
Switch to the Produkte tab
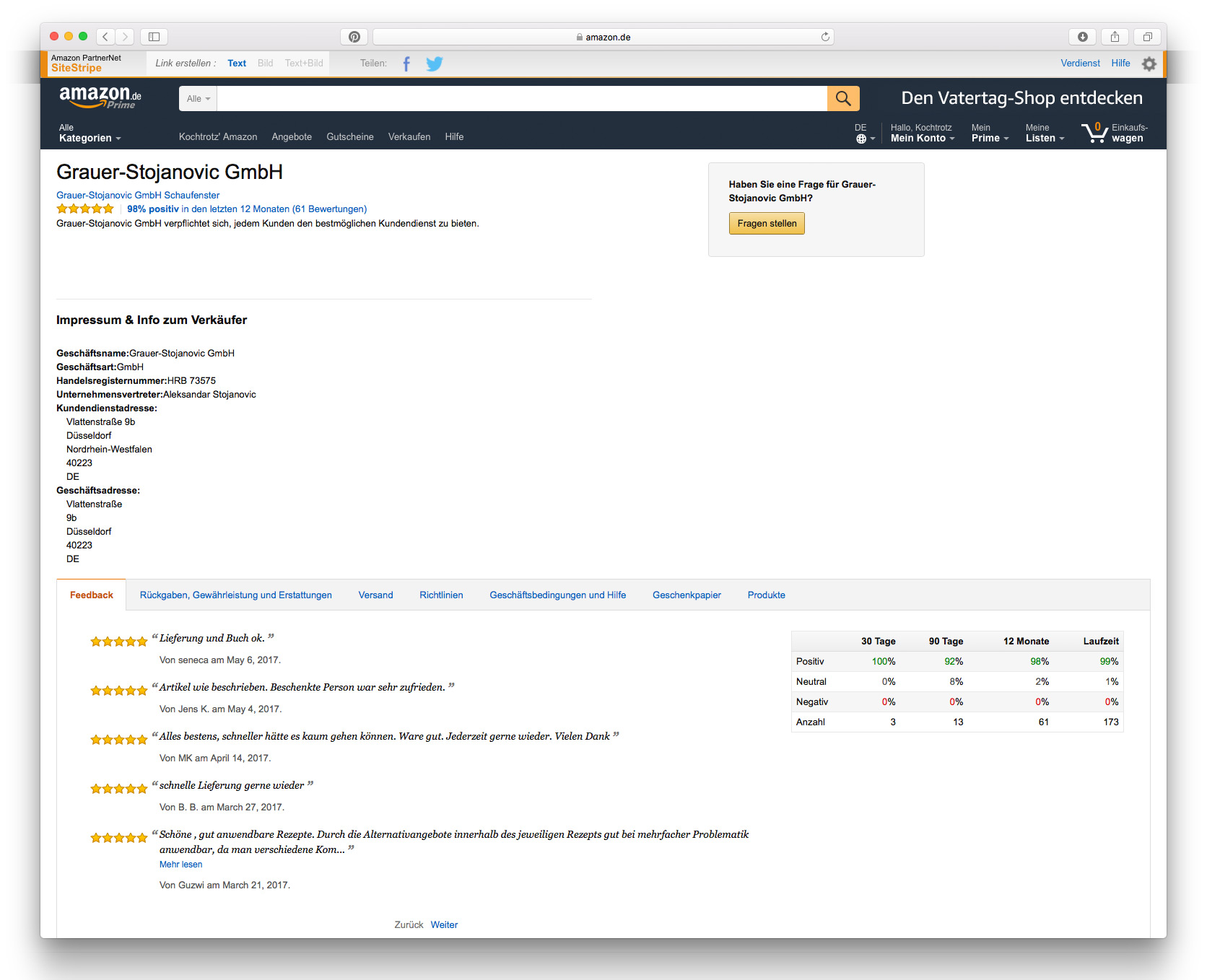tap(767, 595)
